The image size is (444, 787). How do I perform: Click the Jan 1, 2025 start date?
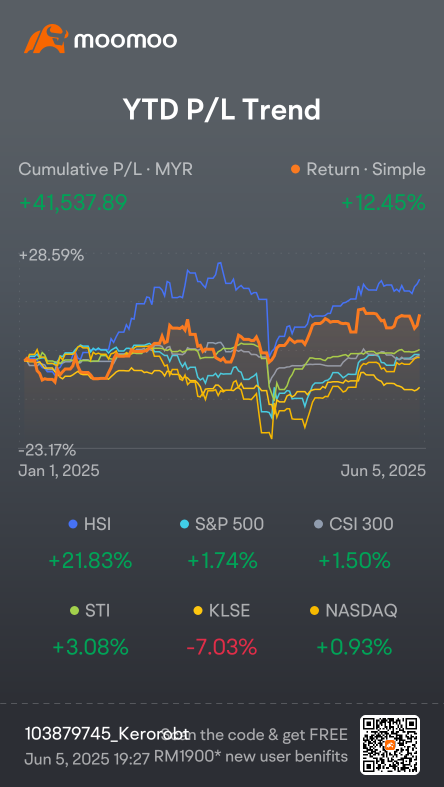coord(59,471)
